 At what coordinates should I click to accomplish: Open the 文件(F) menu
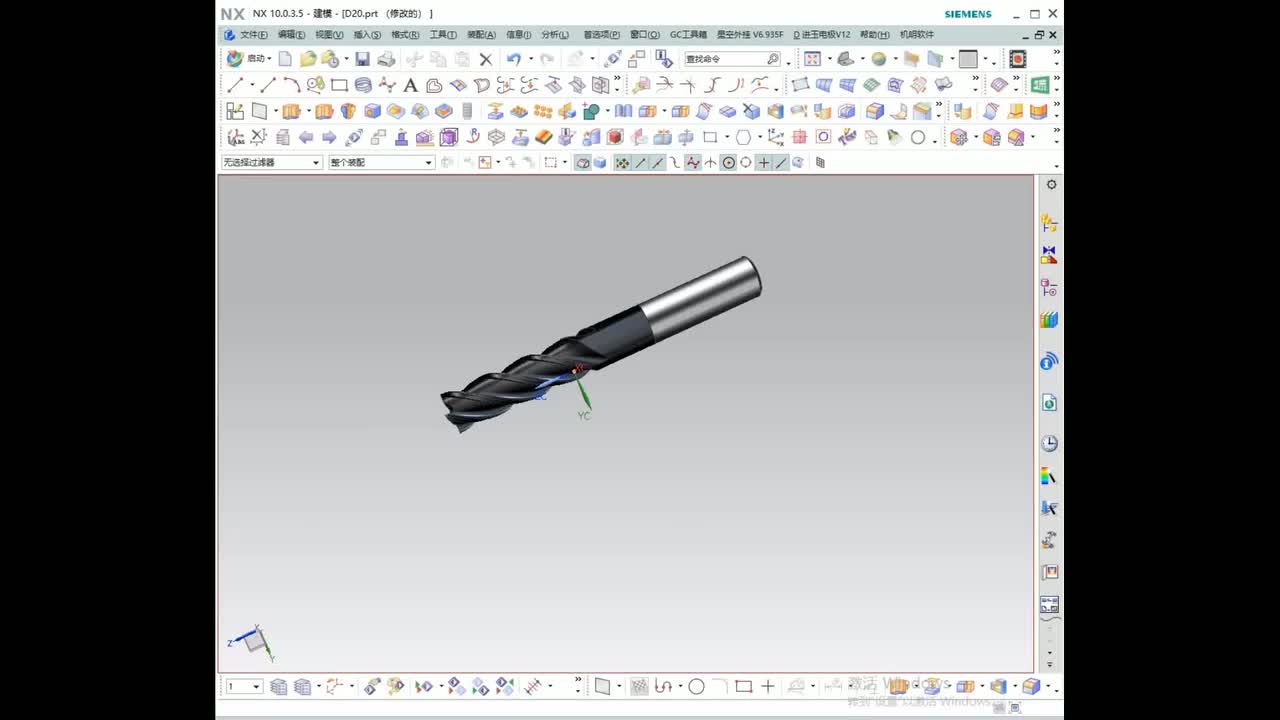[x=253, y=35]
